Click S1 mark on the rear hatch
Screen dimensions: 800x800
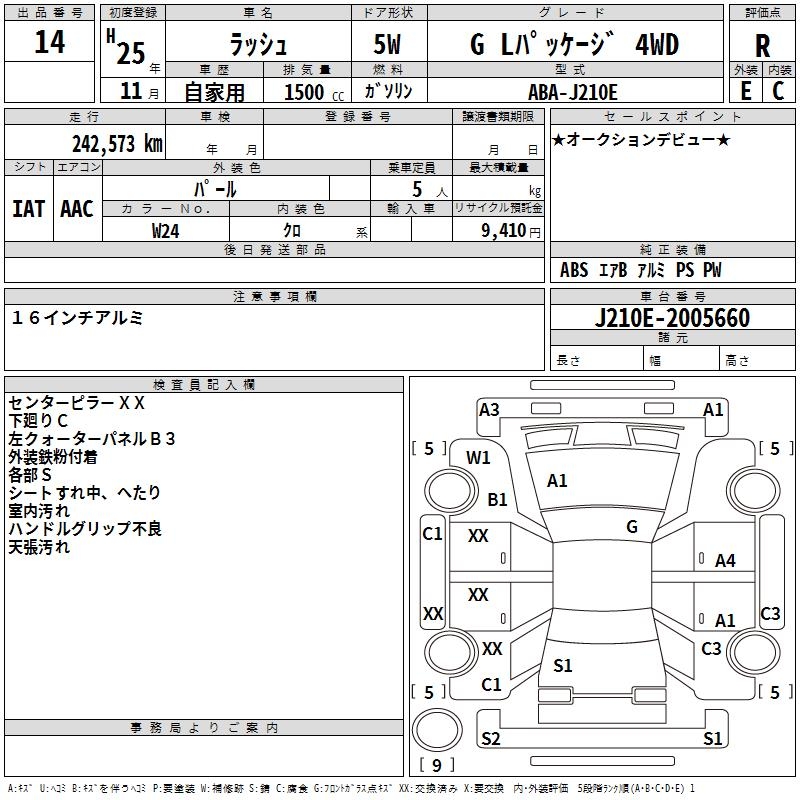(x=562, y=665)
